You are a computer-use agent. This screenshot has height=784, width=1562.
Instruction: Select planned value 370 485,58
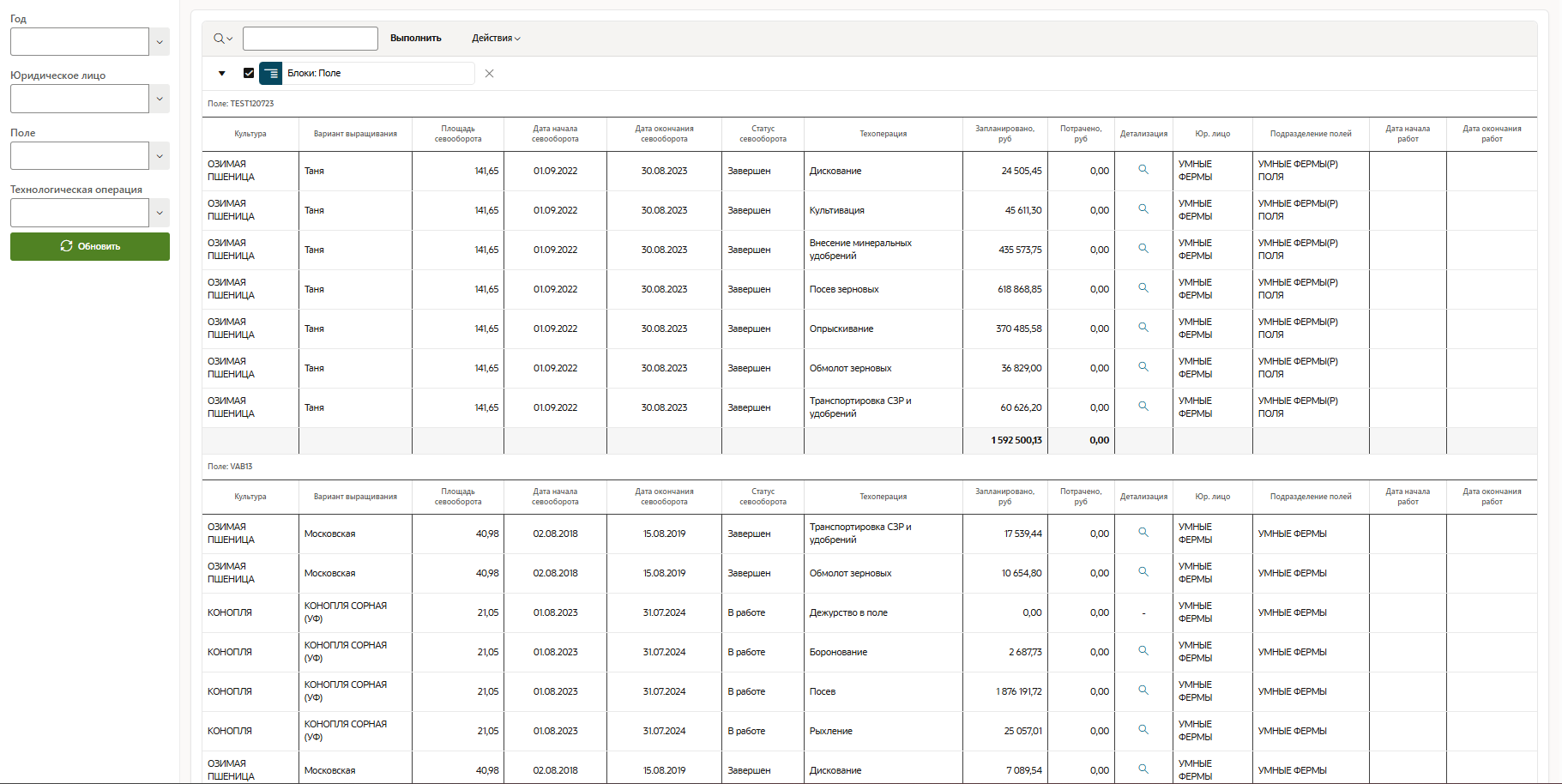[1019, 329]
